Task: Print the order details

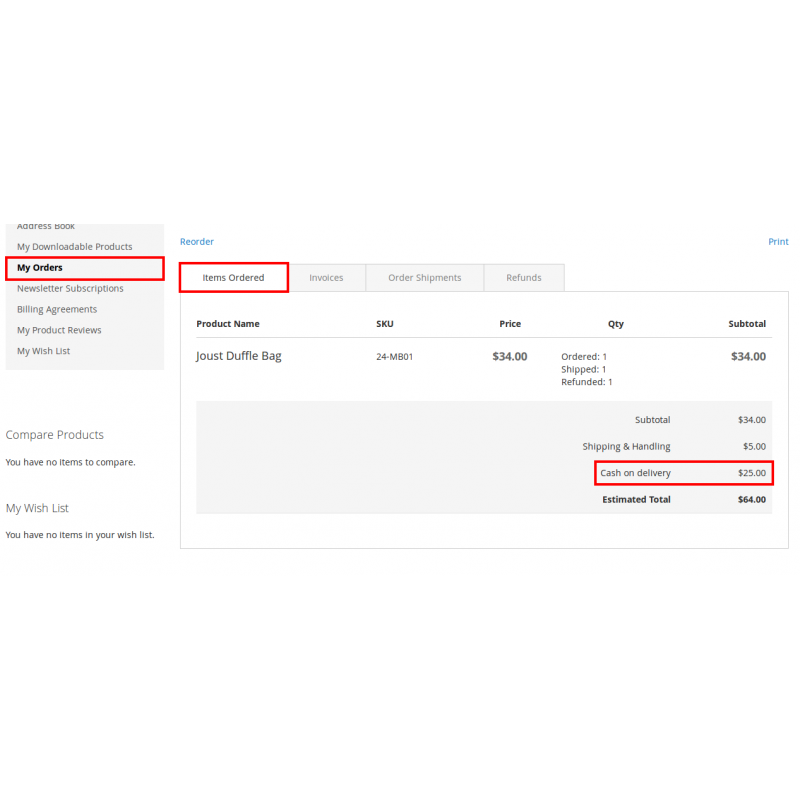Action: pos(778,241)
